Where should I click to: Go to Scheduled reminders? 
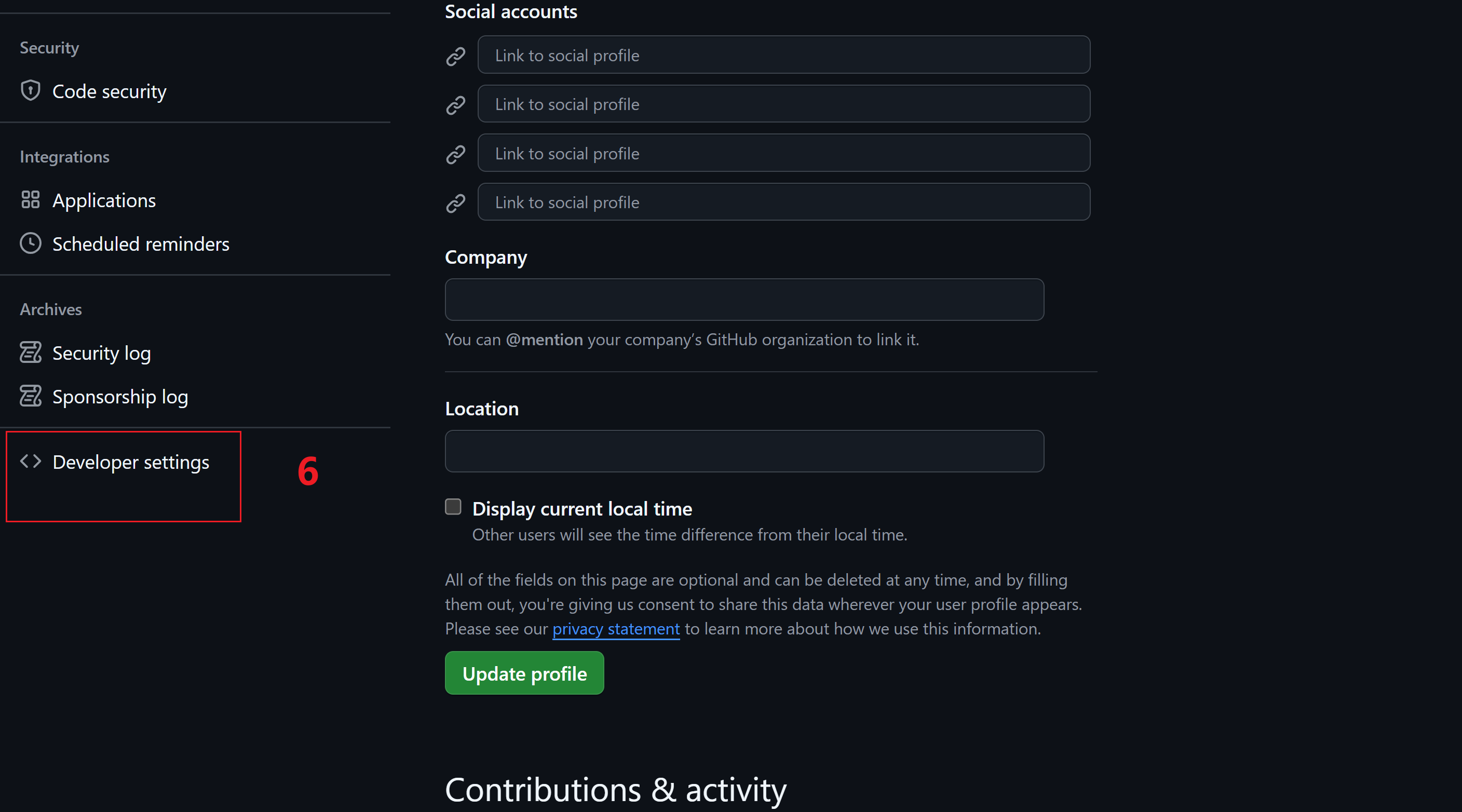(141, 244)
